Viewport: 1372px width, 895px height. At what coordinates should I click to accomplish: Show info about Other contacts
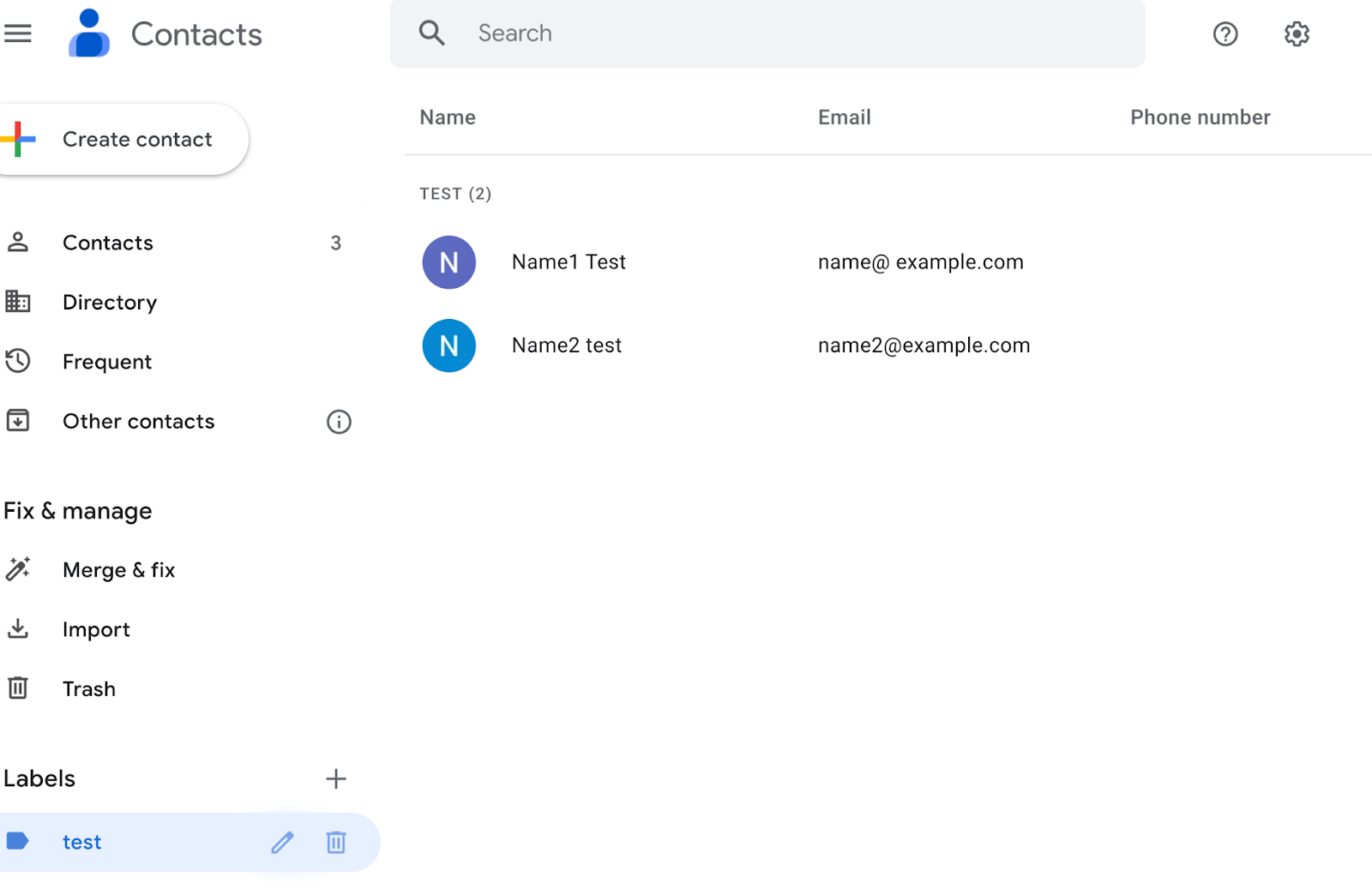(x=339, y=422)
